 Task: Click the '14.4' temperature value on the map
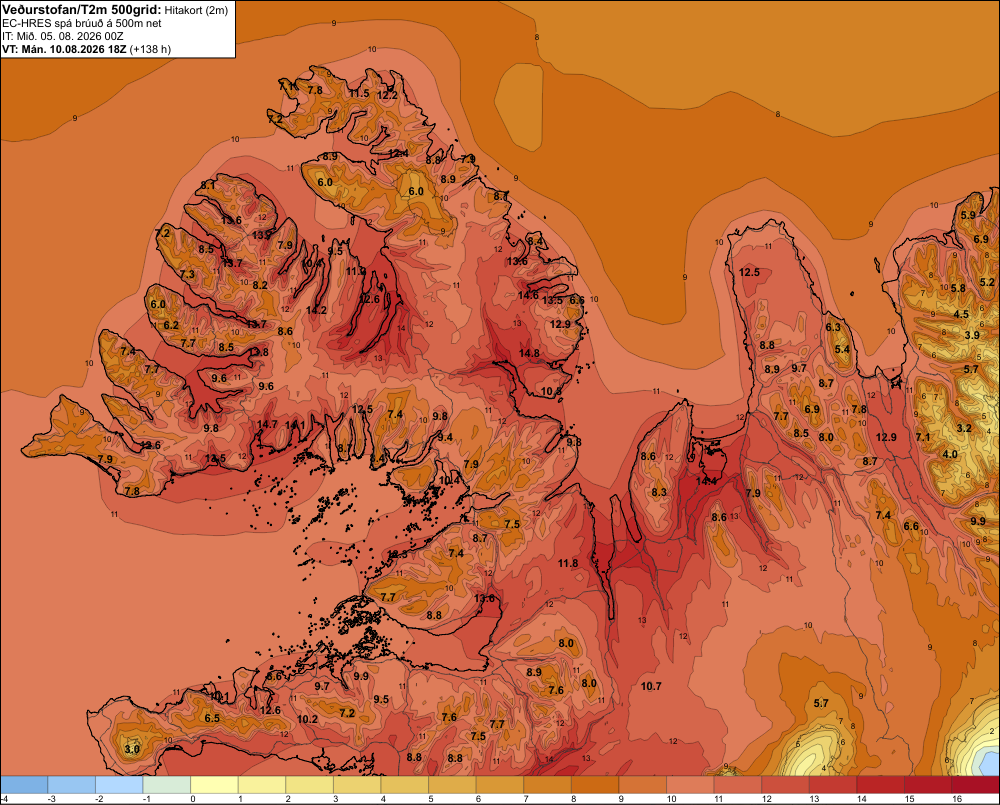tap(707, 481)
